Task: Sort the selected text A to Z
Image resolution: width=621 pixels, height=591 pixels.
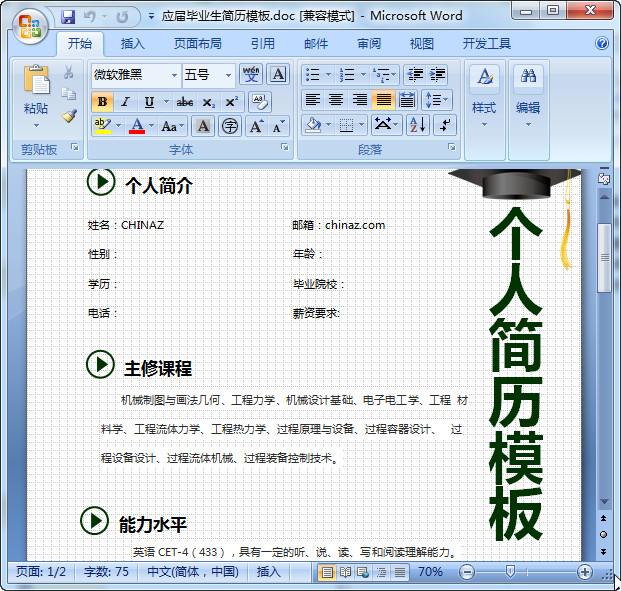Action: point(418,125)
